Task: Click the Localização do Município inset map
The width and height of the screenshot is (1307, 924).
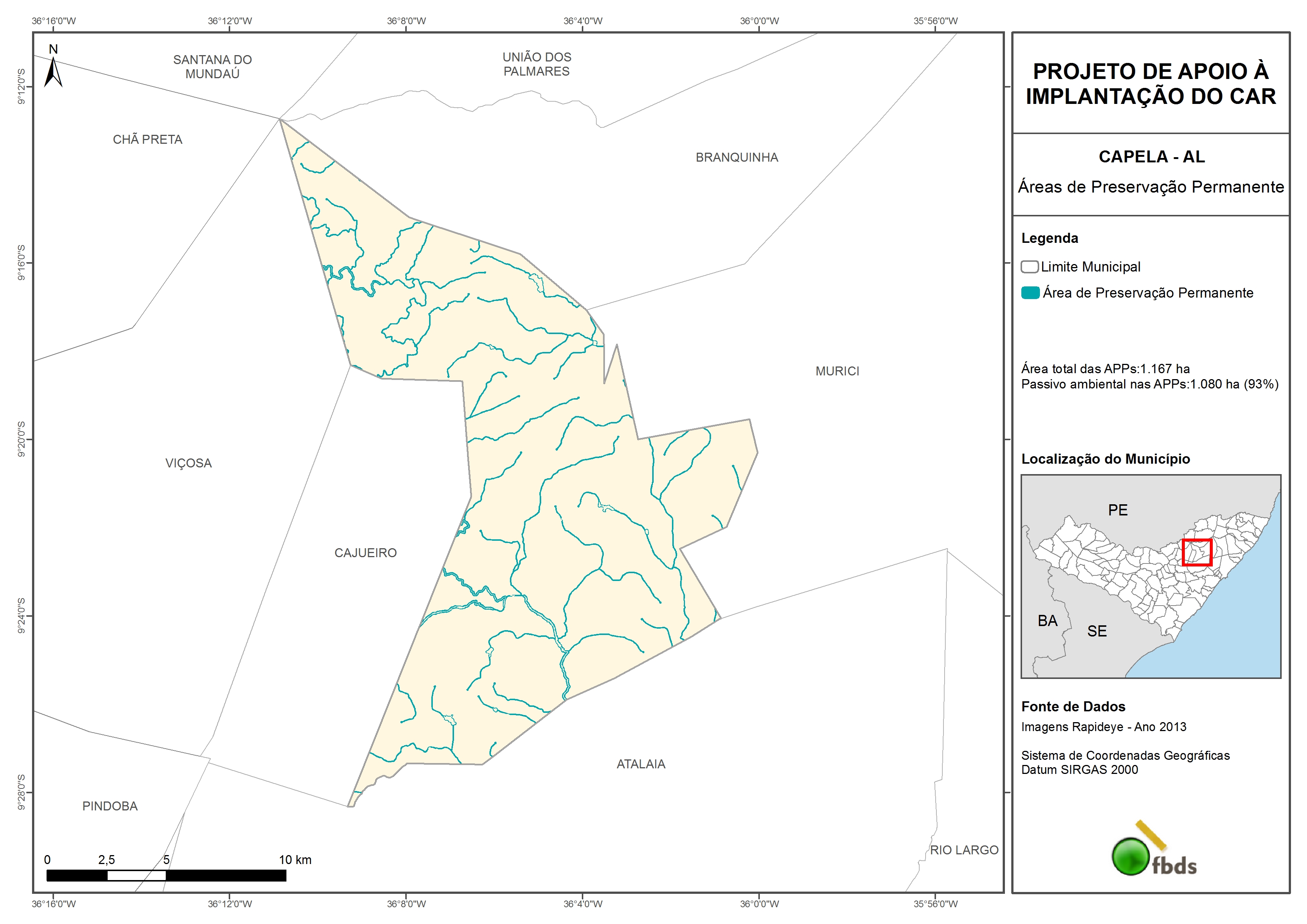Action: 1151,575
